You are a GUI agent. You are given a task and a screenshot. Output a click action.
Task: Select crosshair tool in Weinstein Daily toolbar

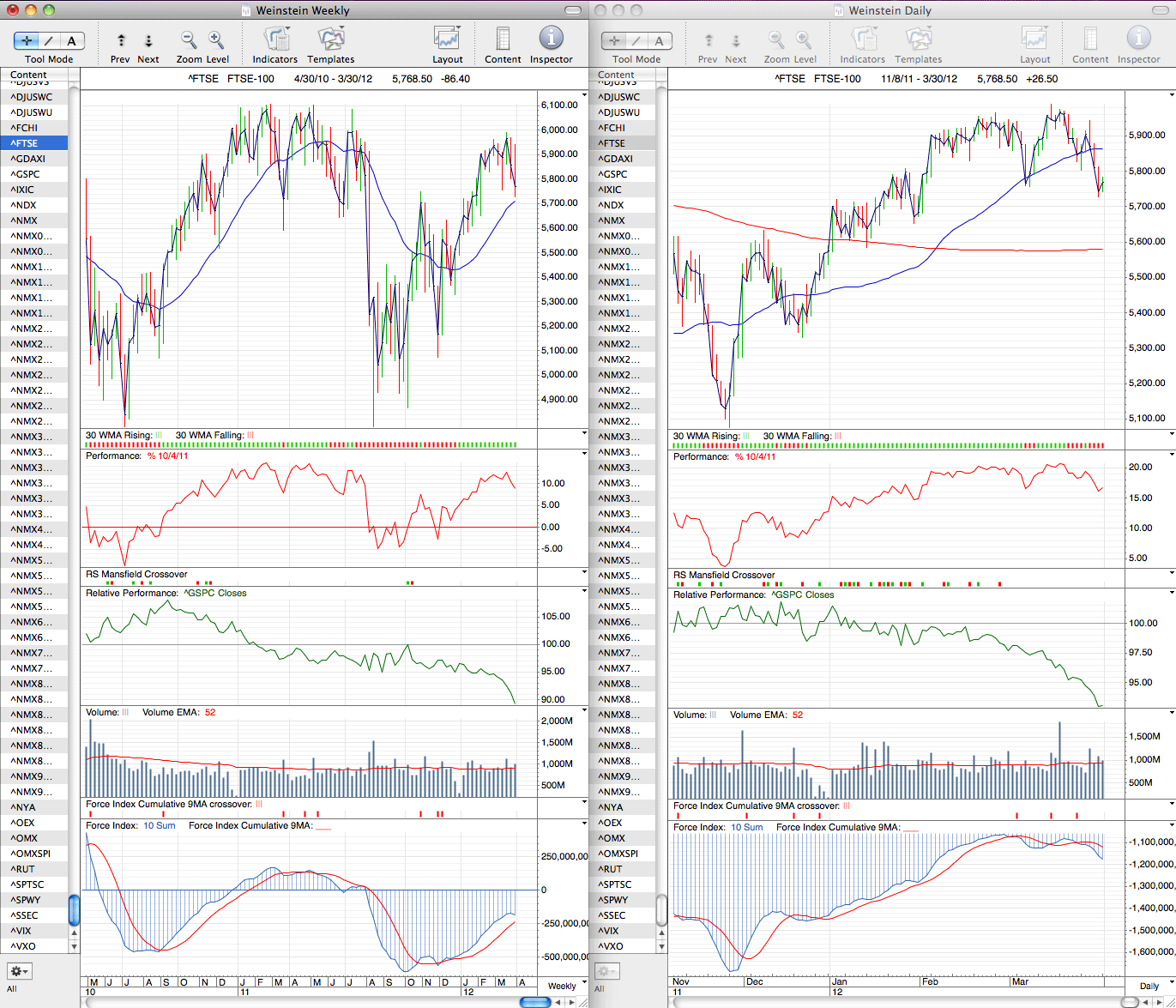[x=614, y=40]
